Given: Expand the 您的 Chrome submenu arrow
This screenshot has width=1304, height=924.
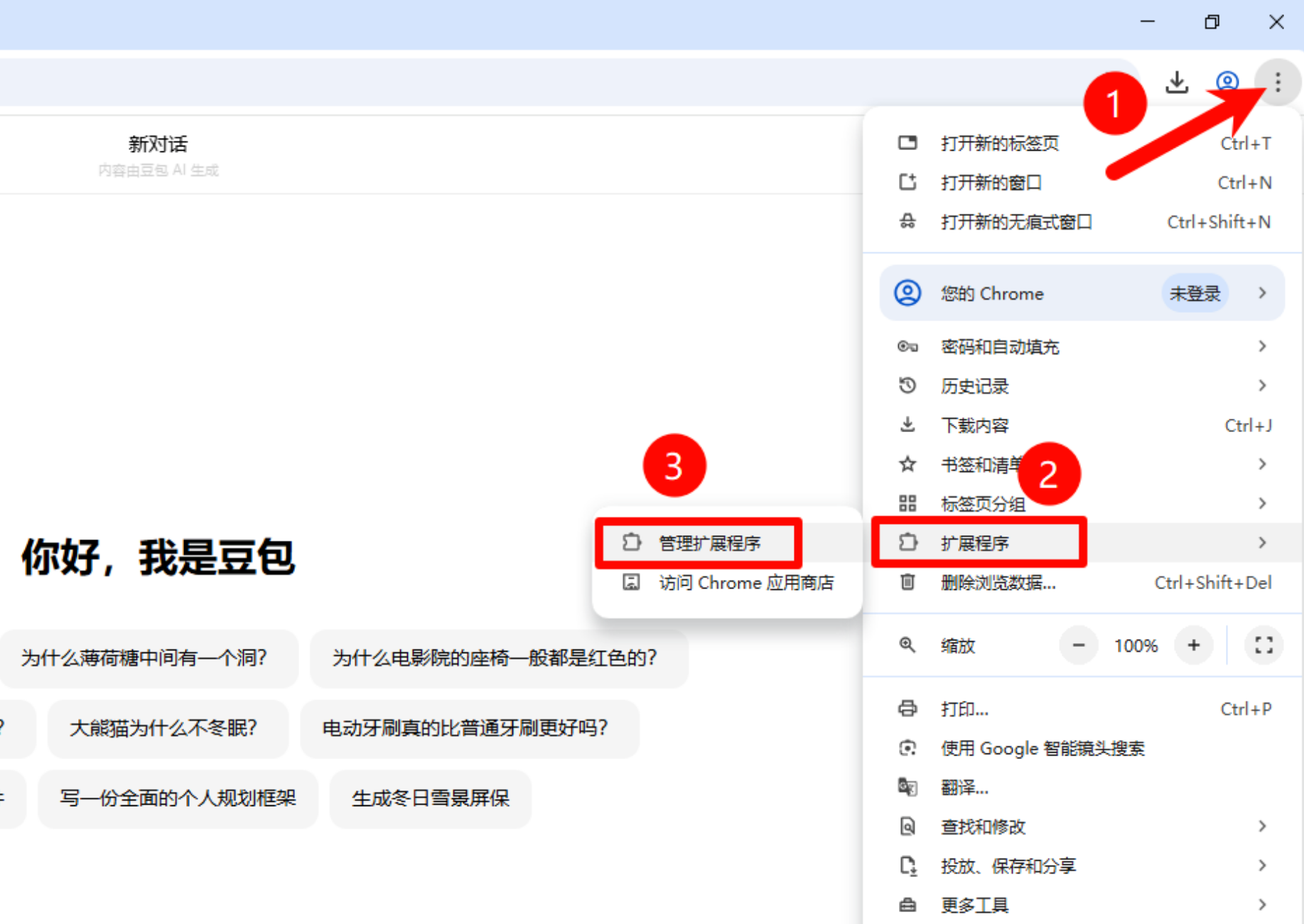Looking at the screenshot, I should (x=1263, y=293).
